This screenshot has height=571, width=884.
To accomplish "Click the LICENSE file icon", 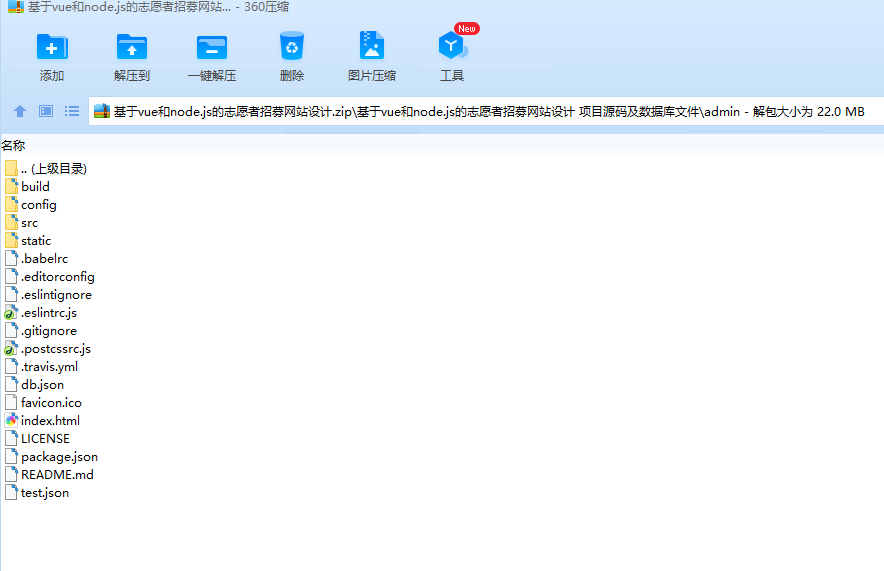I will [11, 439].
